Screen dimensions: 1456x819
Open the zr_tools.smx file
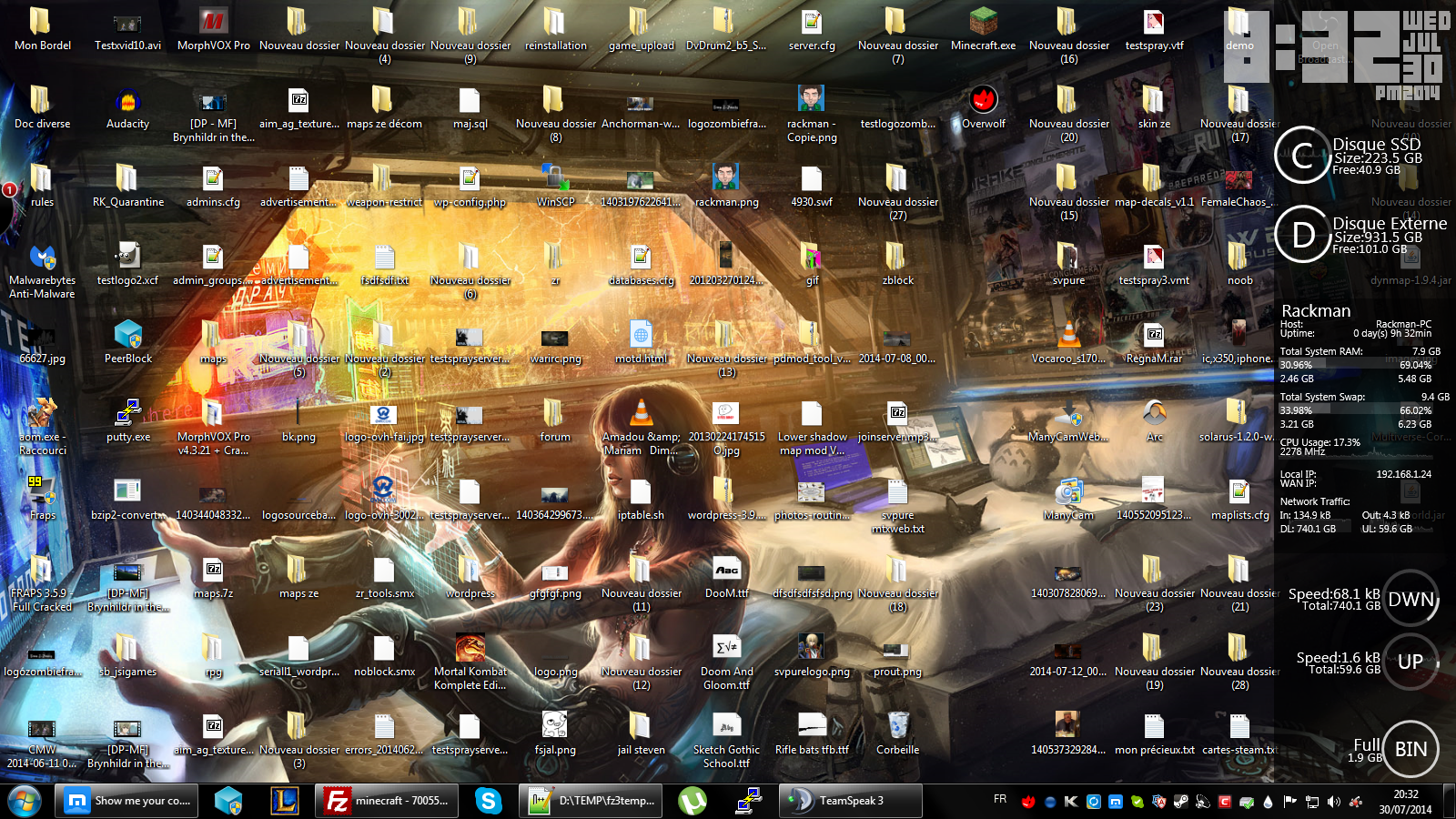[384, 578]
